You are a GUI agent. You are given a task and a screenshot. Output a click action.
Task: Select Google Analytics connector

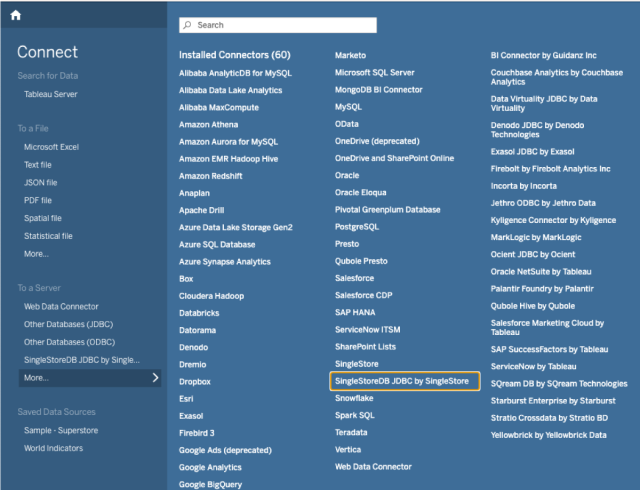(210, 468)
